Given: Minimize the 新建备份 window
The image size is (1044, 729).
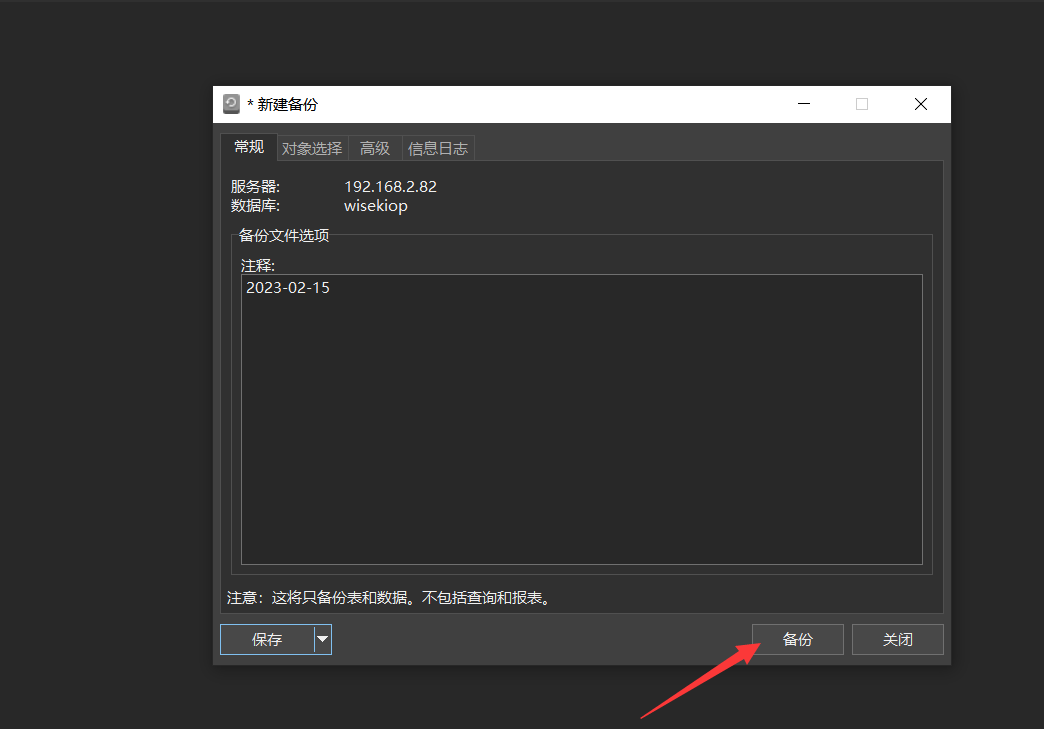Looking at the screenshot, I should coord(804,104).
